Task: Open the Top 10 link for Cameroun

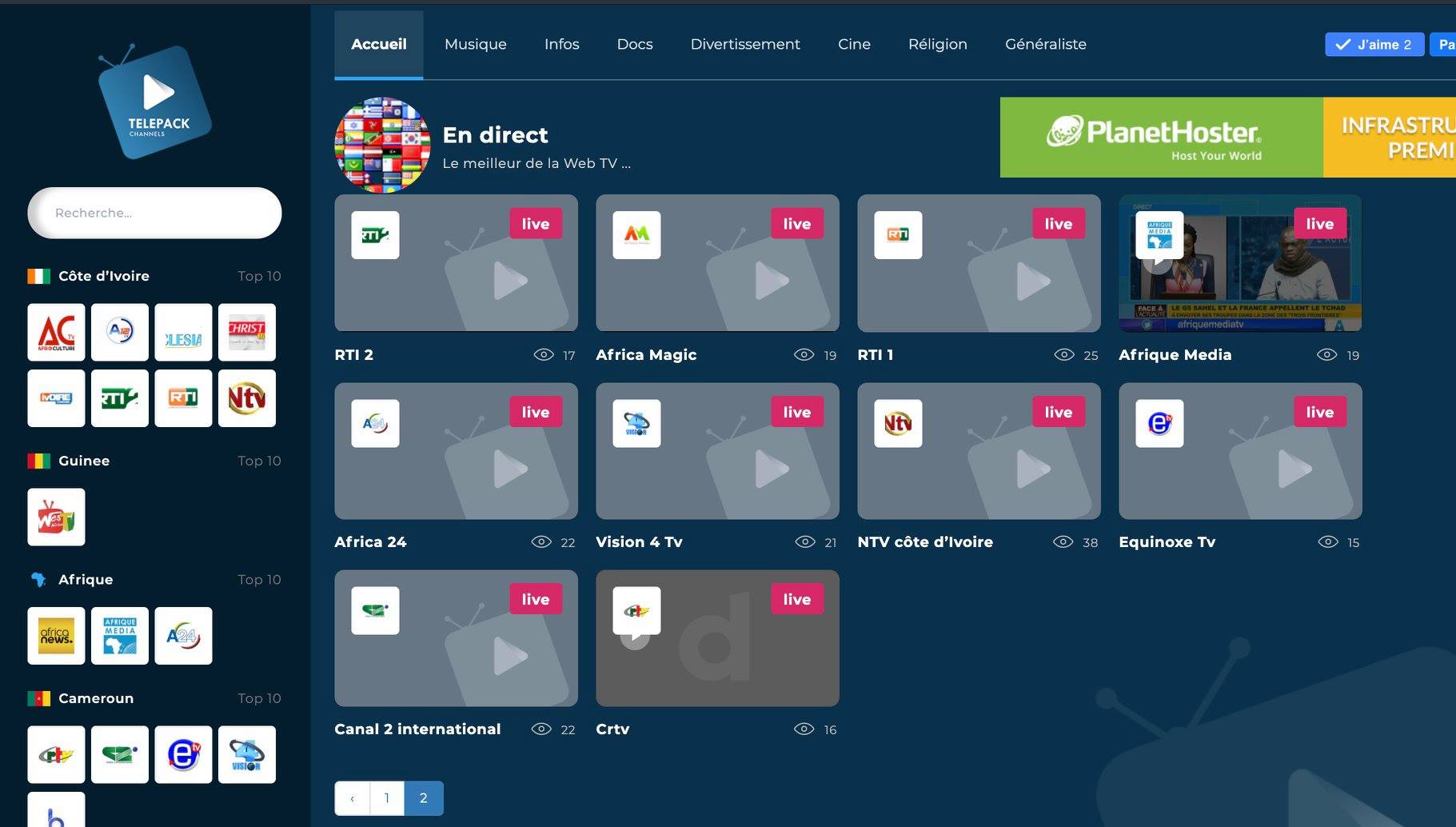Action: click(x=259, y=698)
